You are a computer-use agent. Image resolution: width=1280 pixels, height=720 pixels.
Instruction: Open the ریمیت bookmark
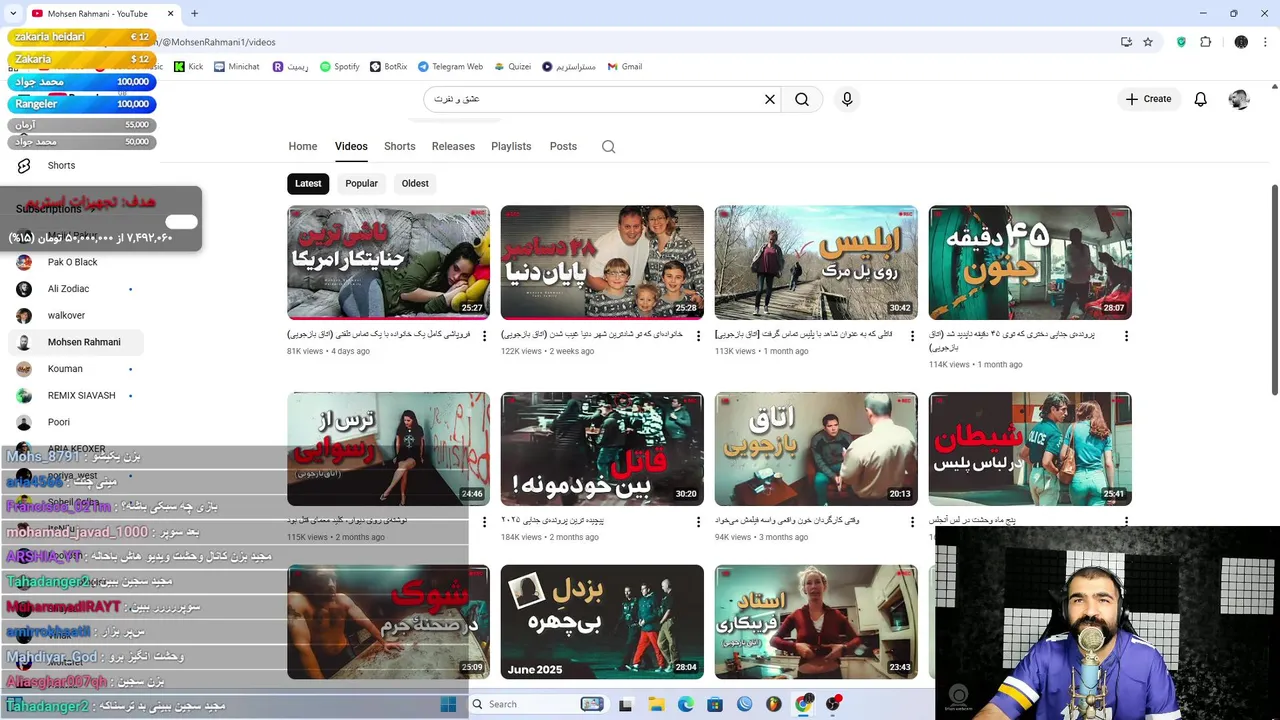coord(290,67)
